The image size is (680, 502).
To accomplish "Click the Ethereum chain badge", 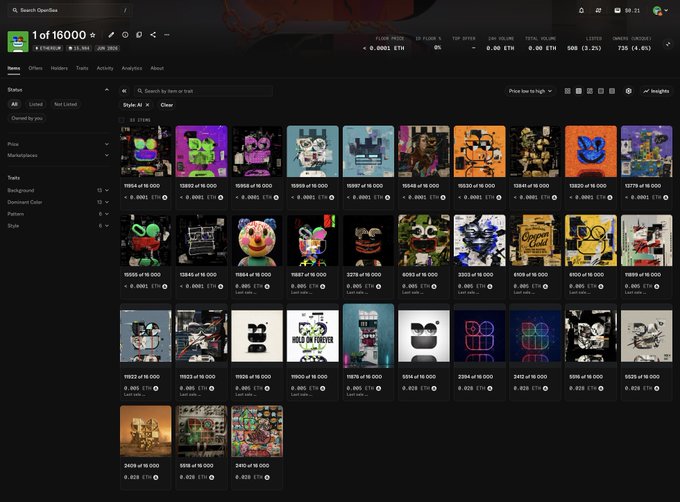I will [x=48, y=48].
